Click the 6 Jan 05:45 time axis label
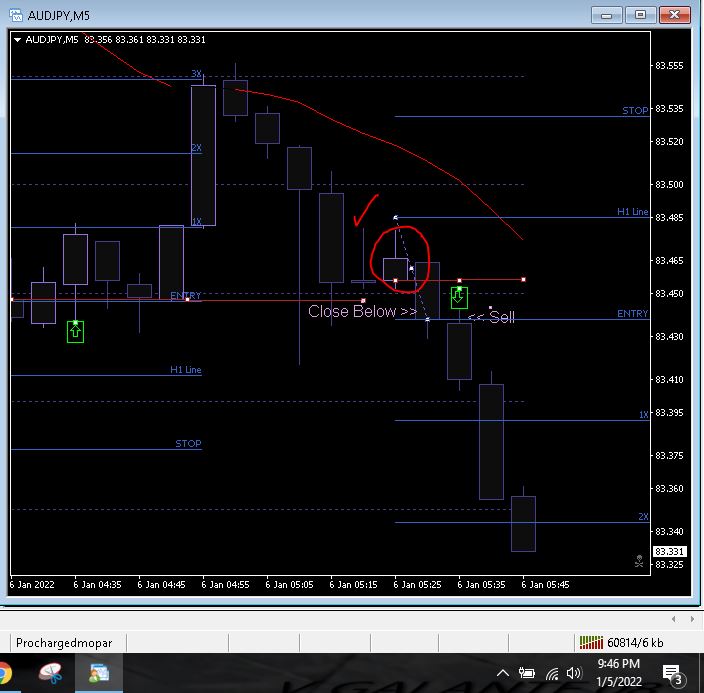This screenshot has width=704, height=693. pos(545,585)
